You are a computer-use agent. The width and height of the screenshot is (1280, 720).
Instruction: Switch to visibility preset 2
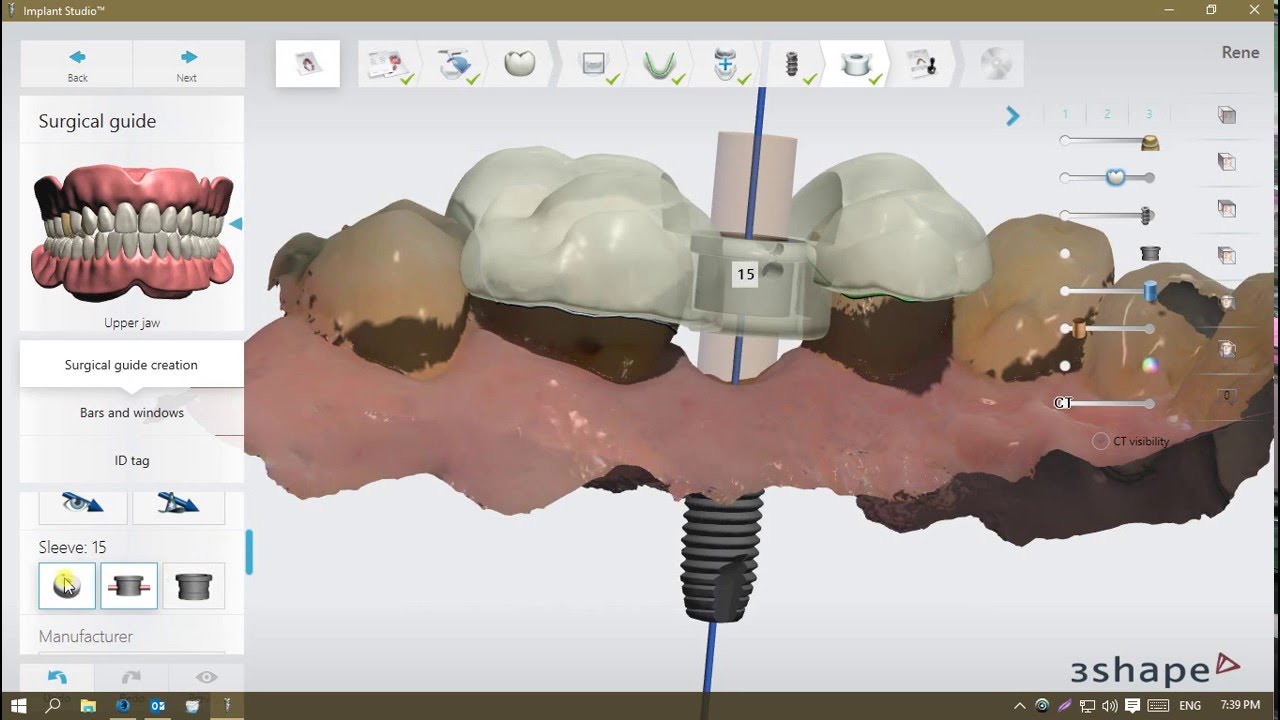1107,114
